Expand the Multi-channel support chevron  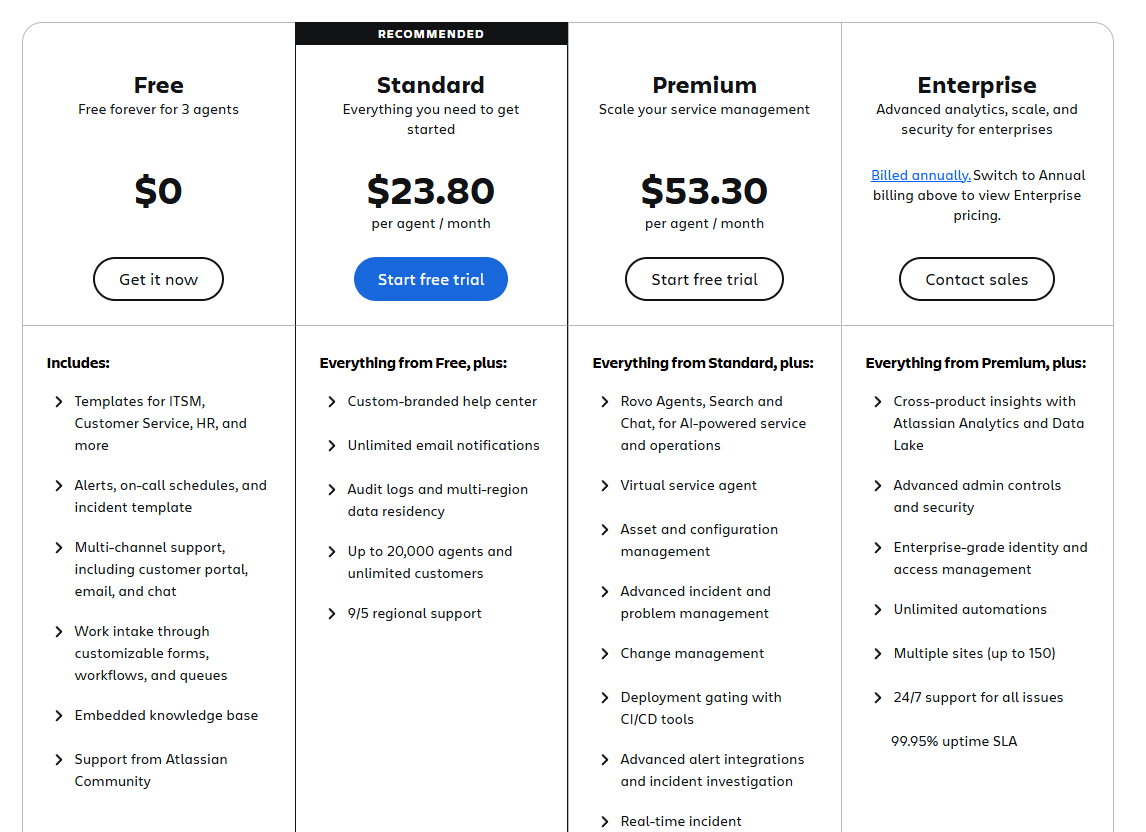tap(59, 548)
